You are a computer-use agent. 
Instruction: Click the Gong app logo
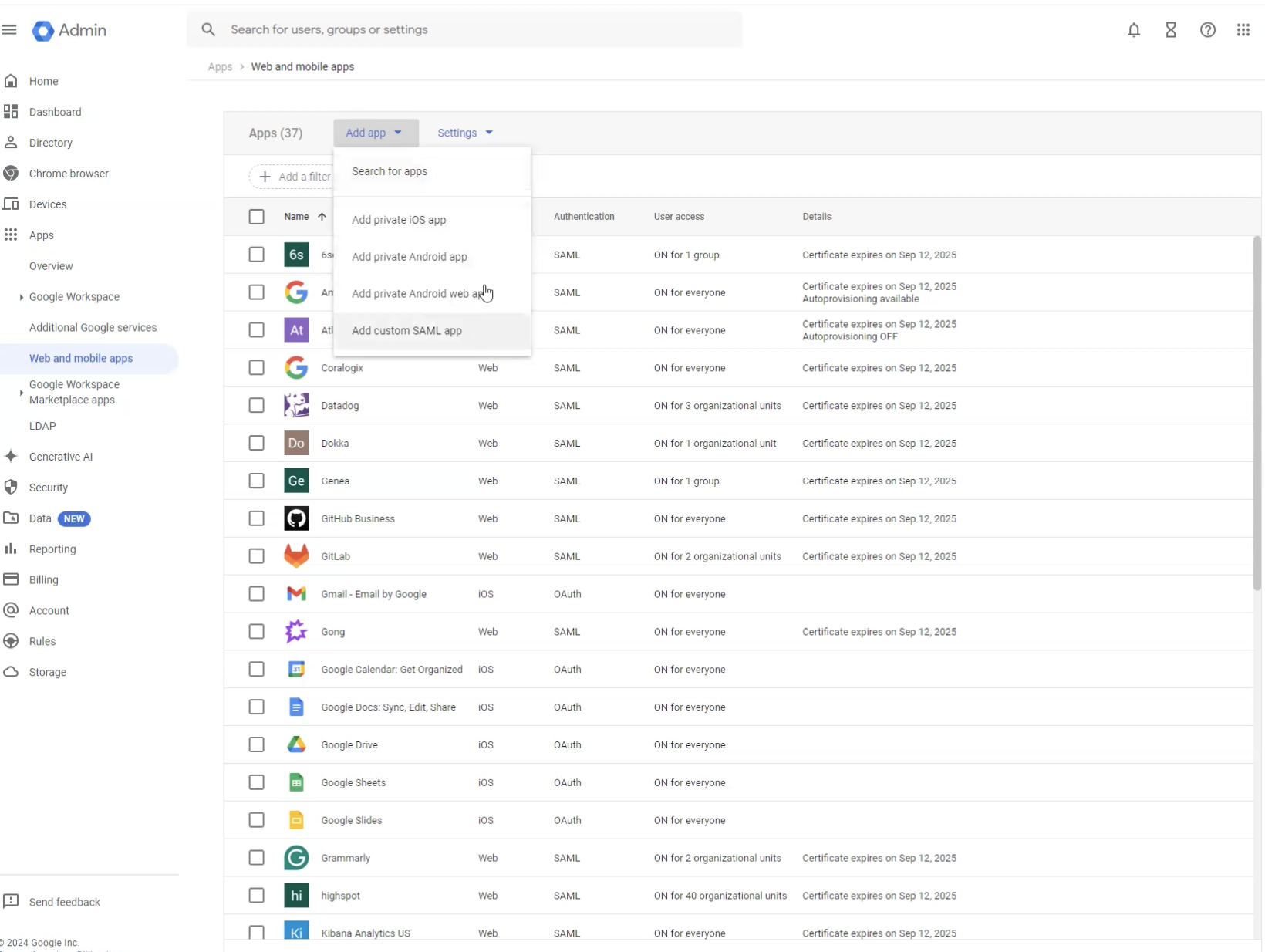pyautogui.click(x=296, y=631)
